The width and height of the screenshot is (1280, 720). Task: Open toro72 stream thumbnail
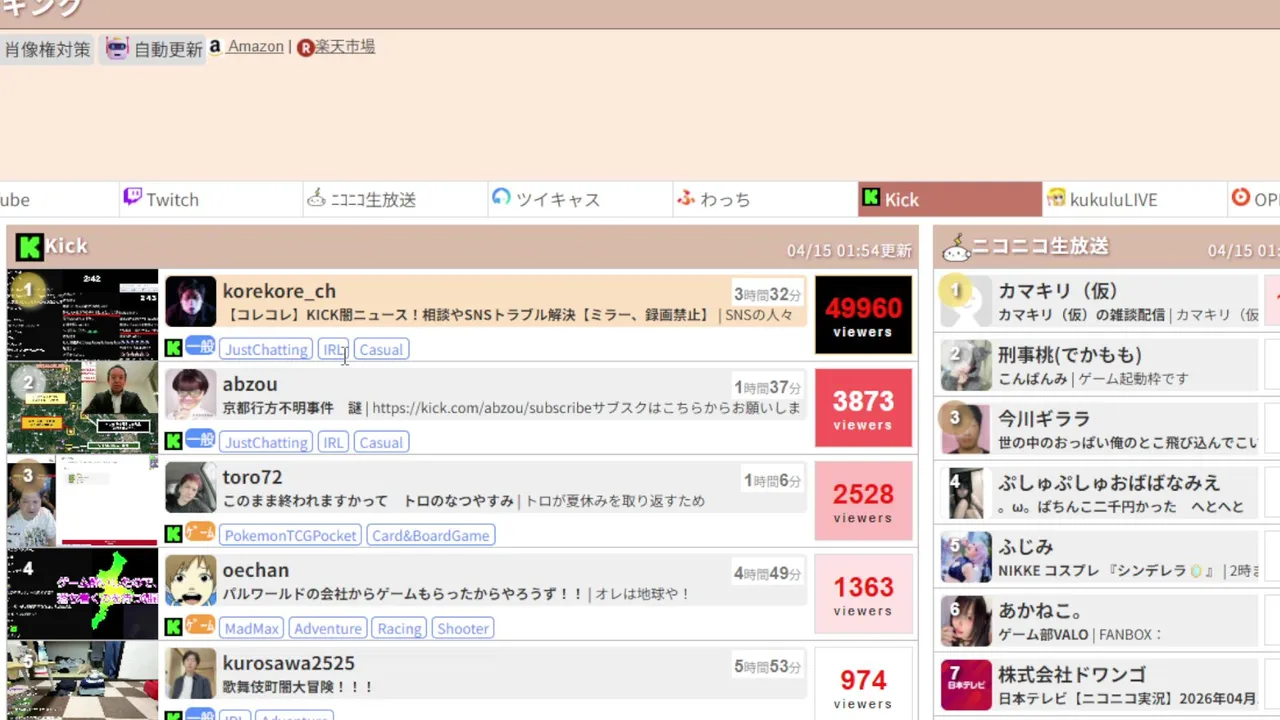[82, 500]
